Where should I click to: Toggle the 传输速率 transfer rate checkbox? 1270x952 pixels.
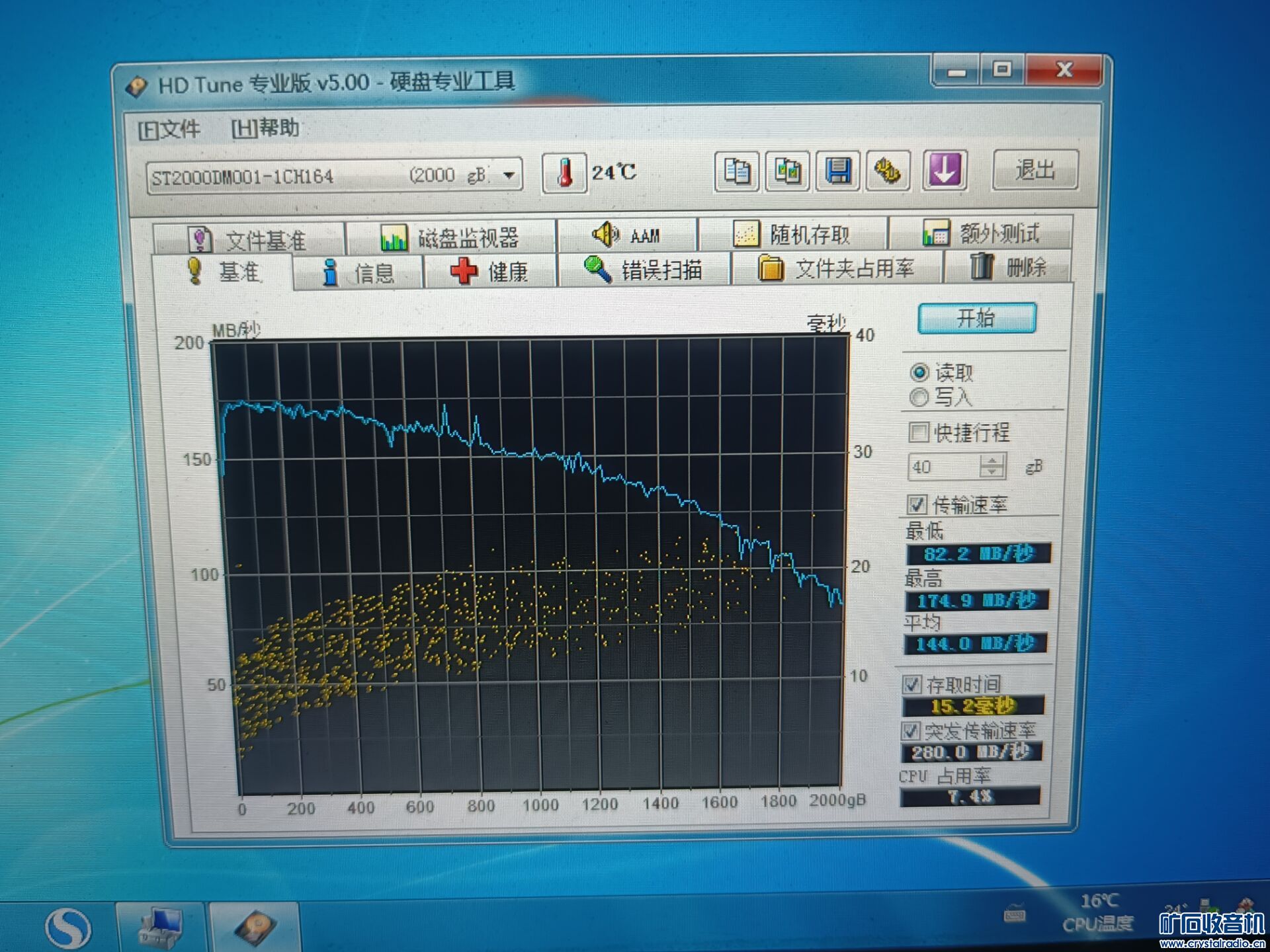[916, 505]
